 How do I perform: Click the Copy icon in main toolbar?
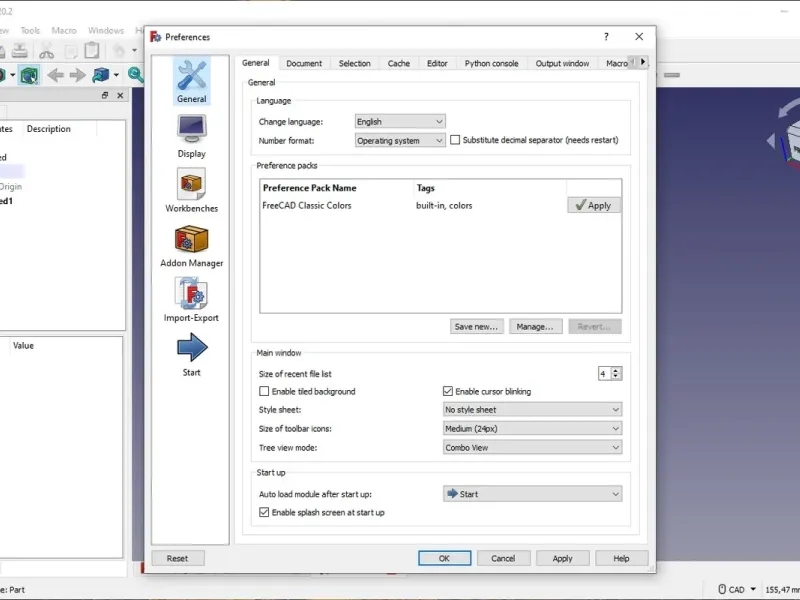point(71,51)
